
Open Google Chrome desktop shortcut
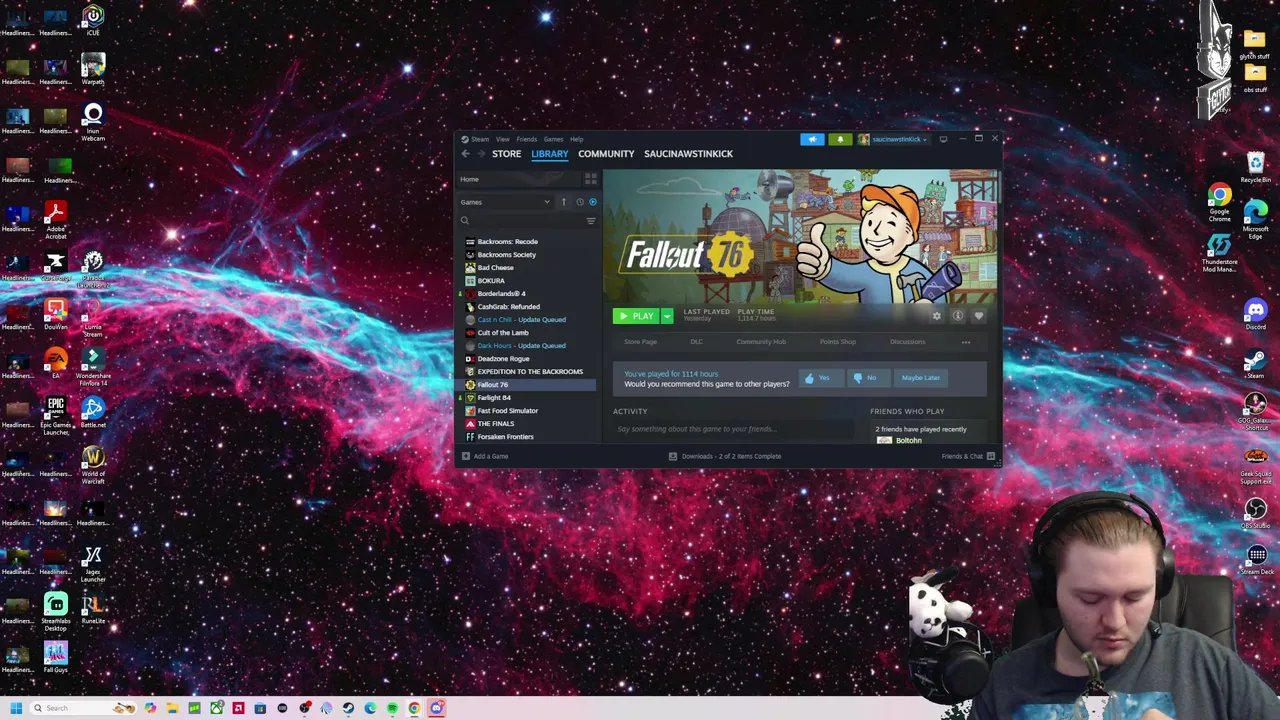click(x=1219, y=202)
